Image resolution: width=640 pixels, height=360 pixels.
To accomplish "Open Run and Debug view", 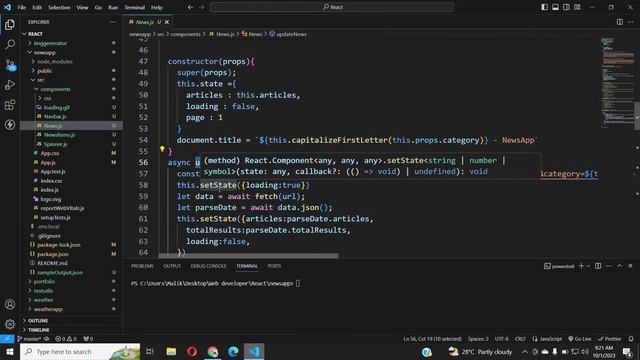I will (10, 84).
